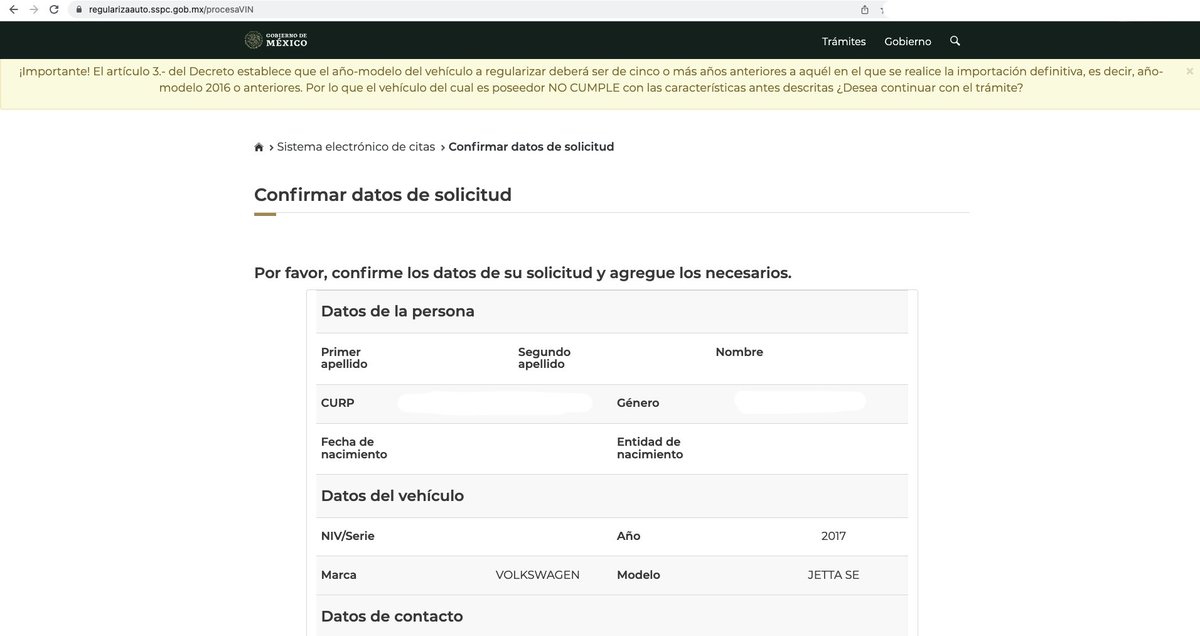Click the Entidad de nacimiento label
Viewport: 1200px width, 636px height.
[650, 448]
